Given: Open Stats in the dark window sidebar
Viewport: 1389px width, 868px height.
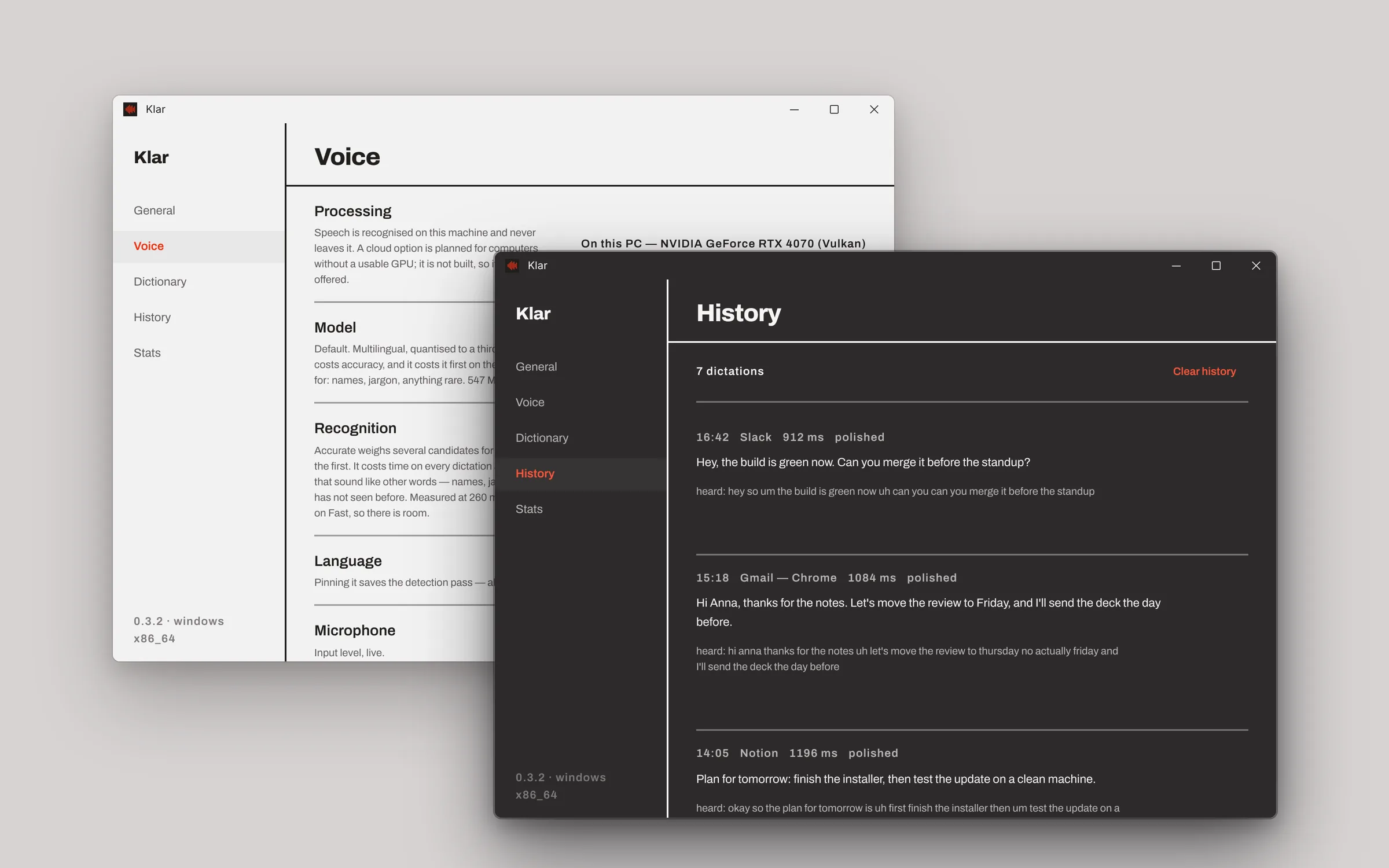Looking at the screenshot, I should click(580, 509).
